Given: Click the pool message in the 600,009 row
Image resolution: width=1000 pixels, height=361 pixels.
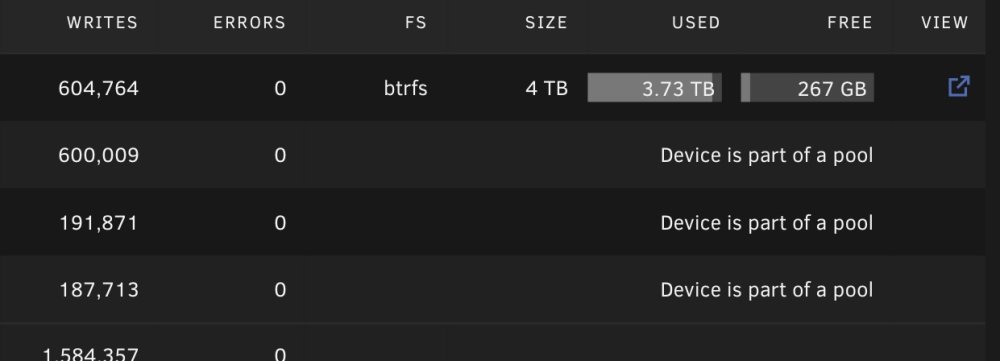Looking at the screenshot, I should (767, 156).
